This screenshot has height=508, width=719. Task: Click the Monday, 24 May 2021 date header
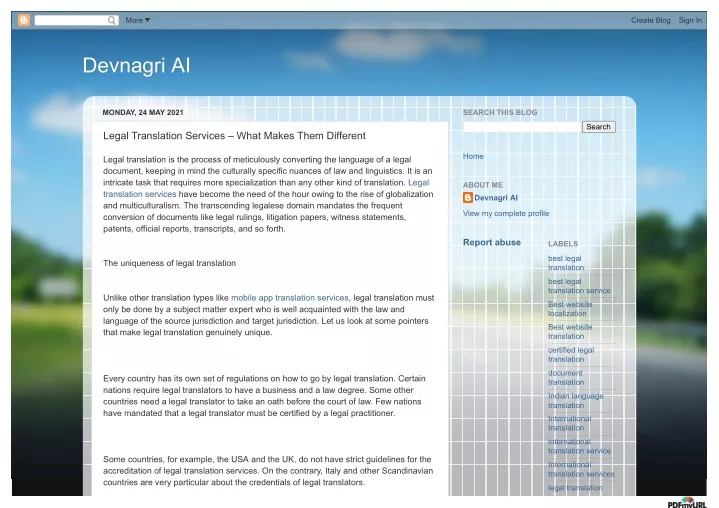tap(143, 112)
